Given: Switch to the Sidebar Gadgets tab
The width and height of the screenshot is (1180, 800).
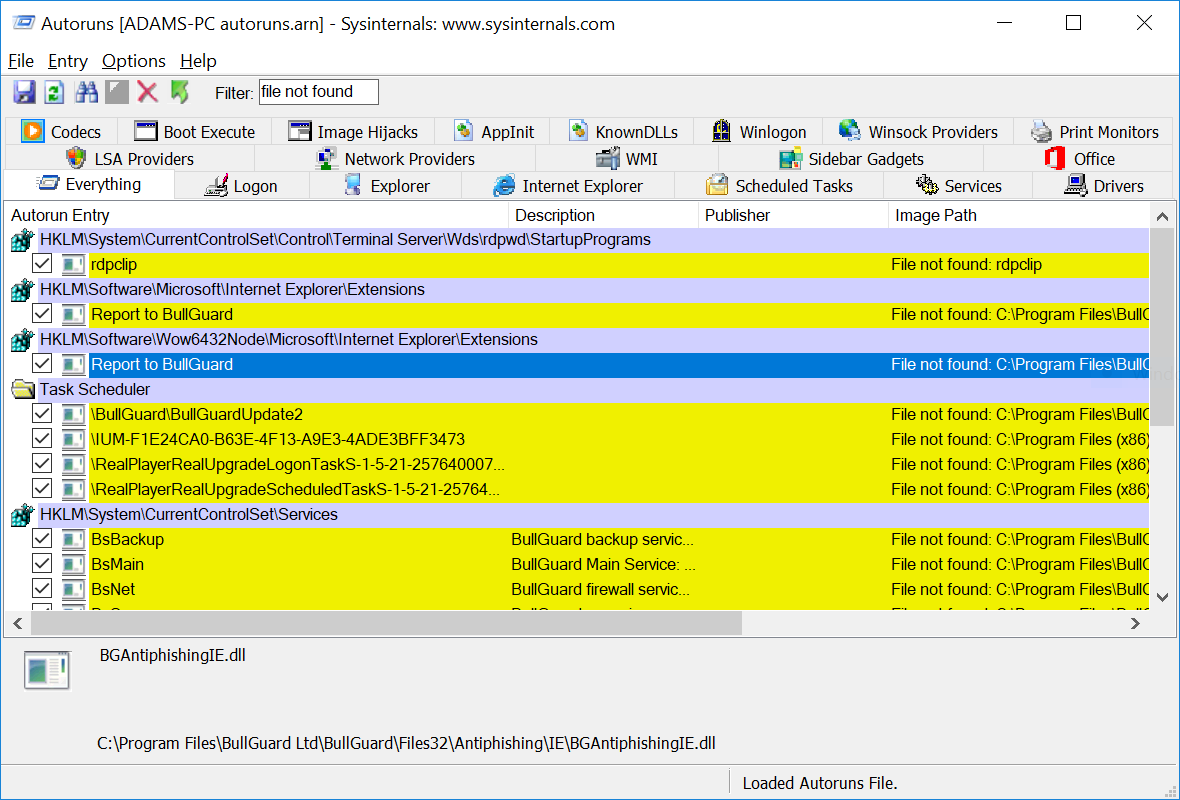Looking at the screenshot, I should (x=851, y=159).
